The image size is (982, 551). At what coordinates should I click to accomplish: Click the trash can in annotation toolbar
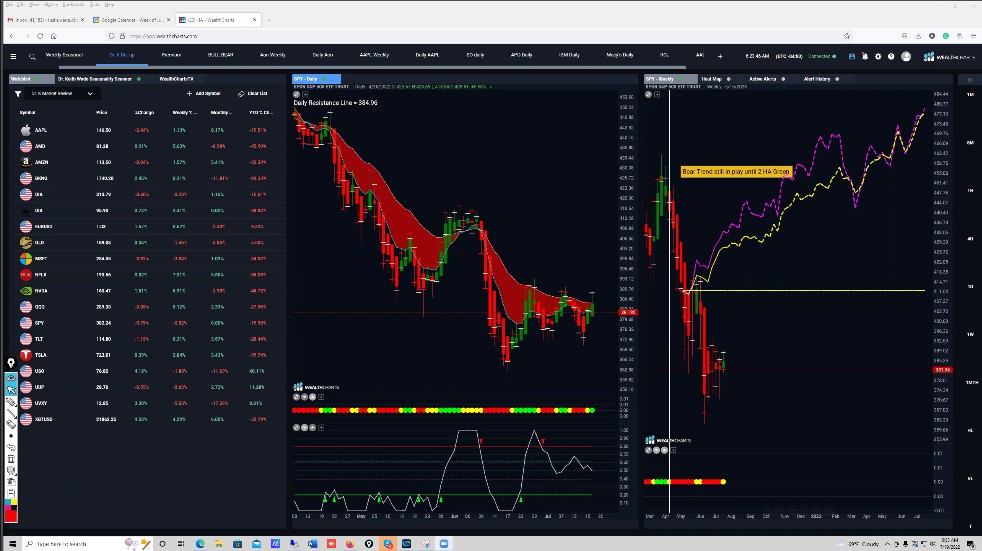coord(11,460)
